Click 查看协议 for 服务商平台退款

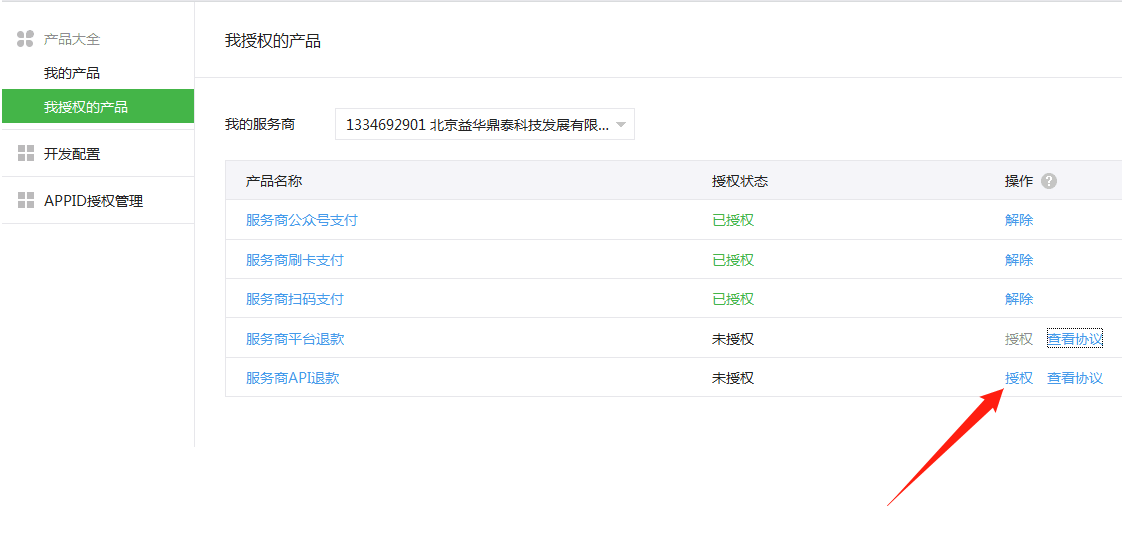1074,339
